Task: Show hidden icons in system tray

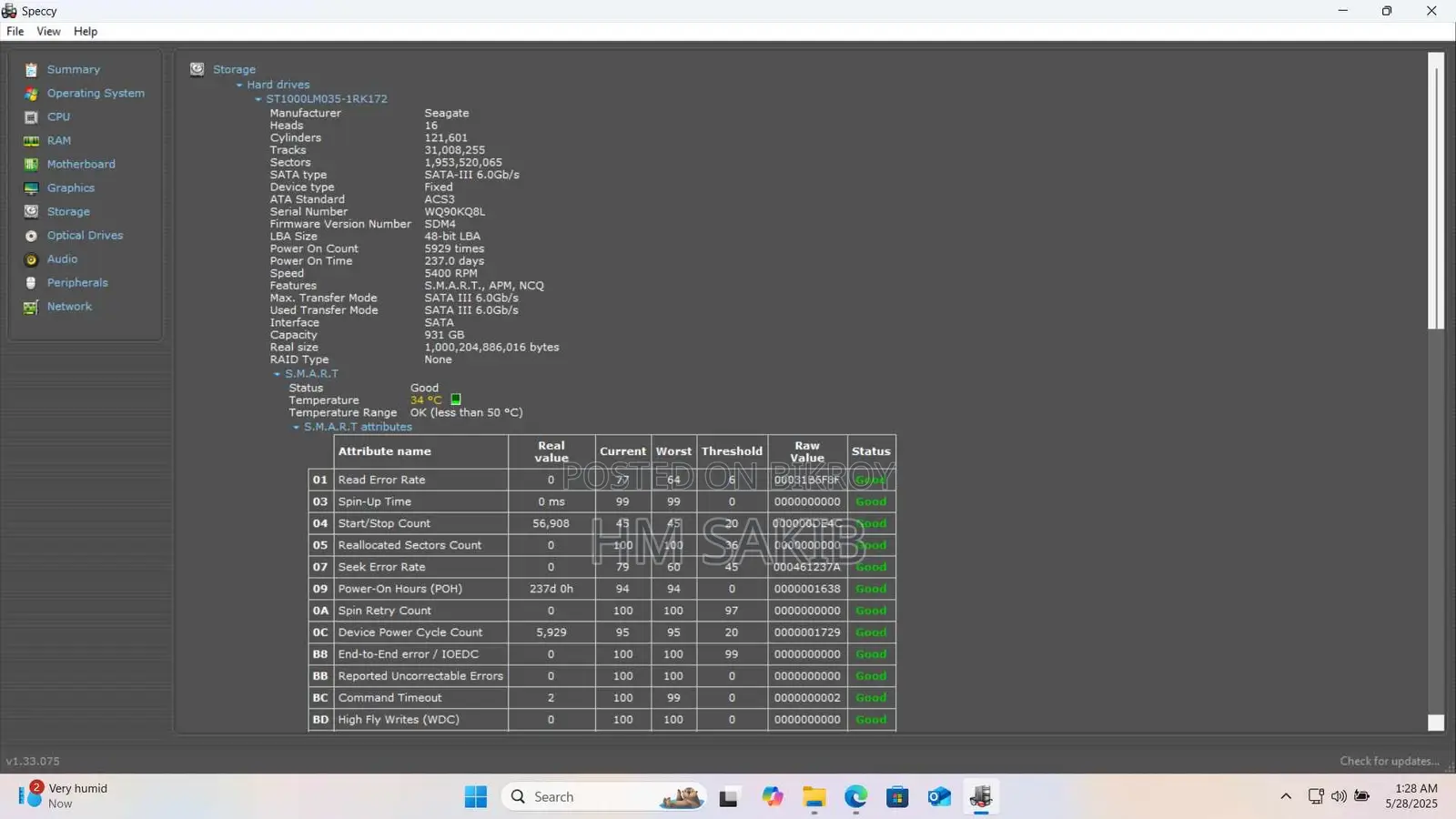Action: point(1286,796)
